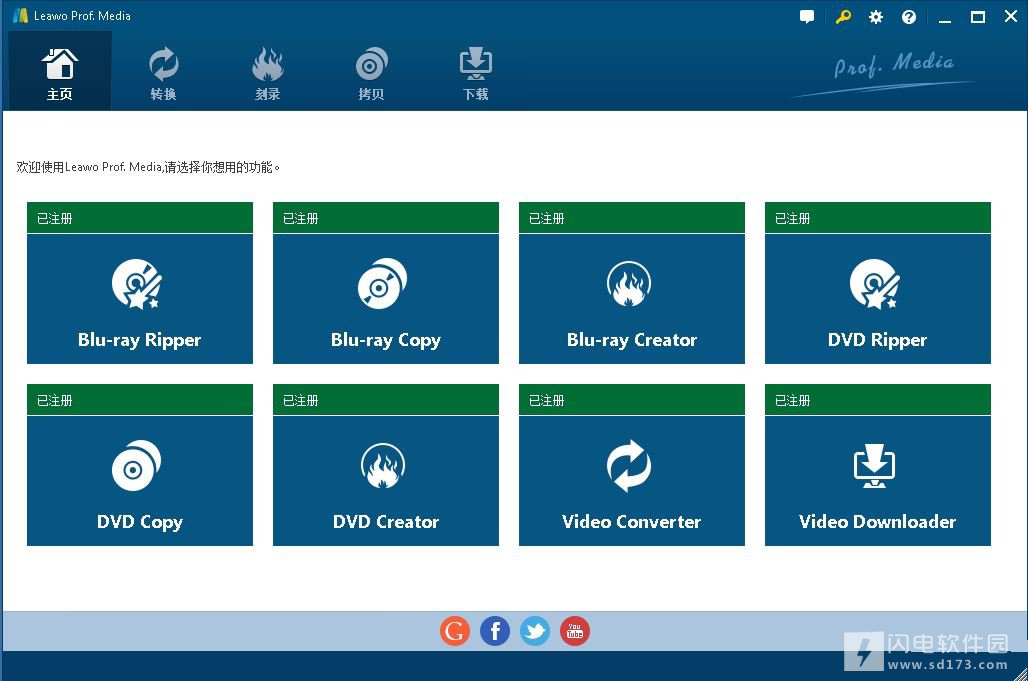Open the Facebook social link

click(495, 631)
